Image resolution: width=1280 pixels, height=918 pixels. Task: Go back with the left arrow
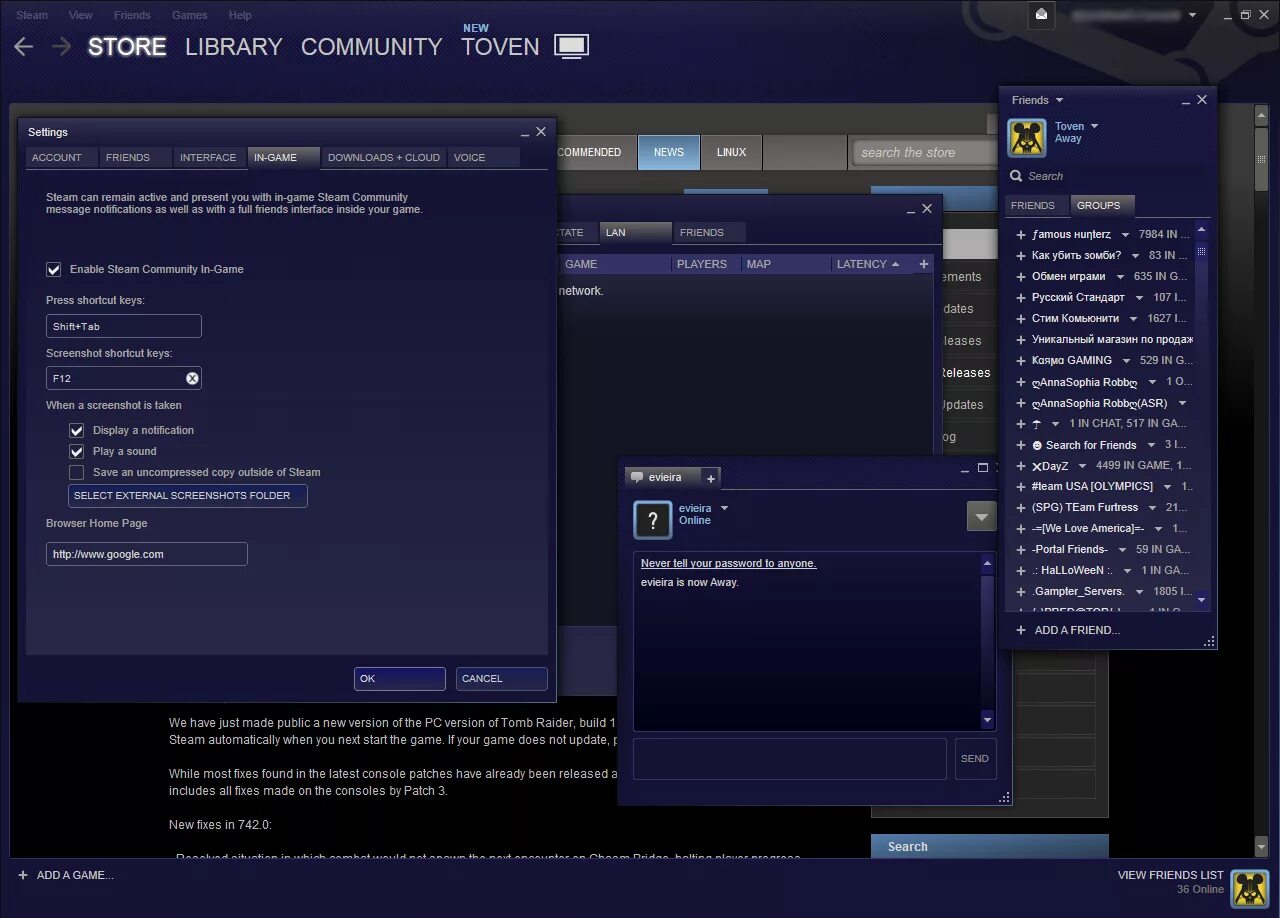(x=24, y=46)
